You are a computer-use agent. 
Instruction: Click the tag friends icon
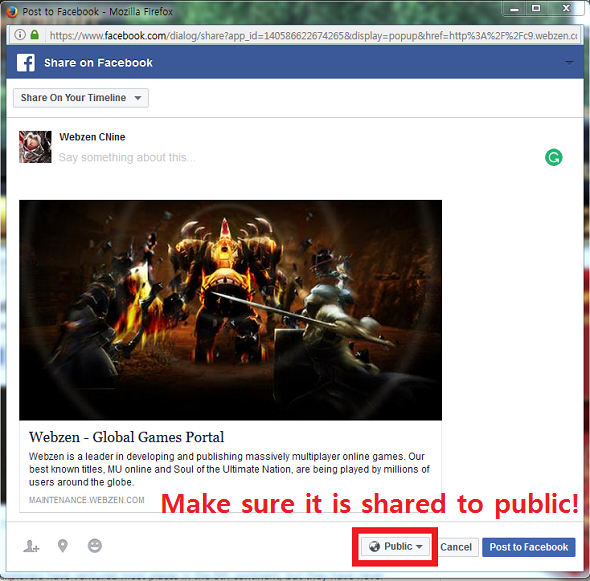point(31,546)
